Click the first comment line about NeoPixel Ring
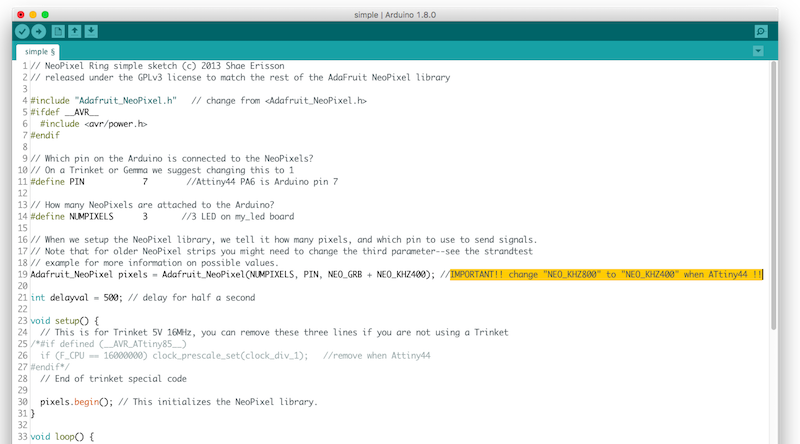The height and width of the screenshot is (444, 800). (157, 66)
